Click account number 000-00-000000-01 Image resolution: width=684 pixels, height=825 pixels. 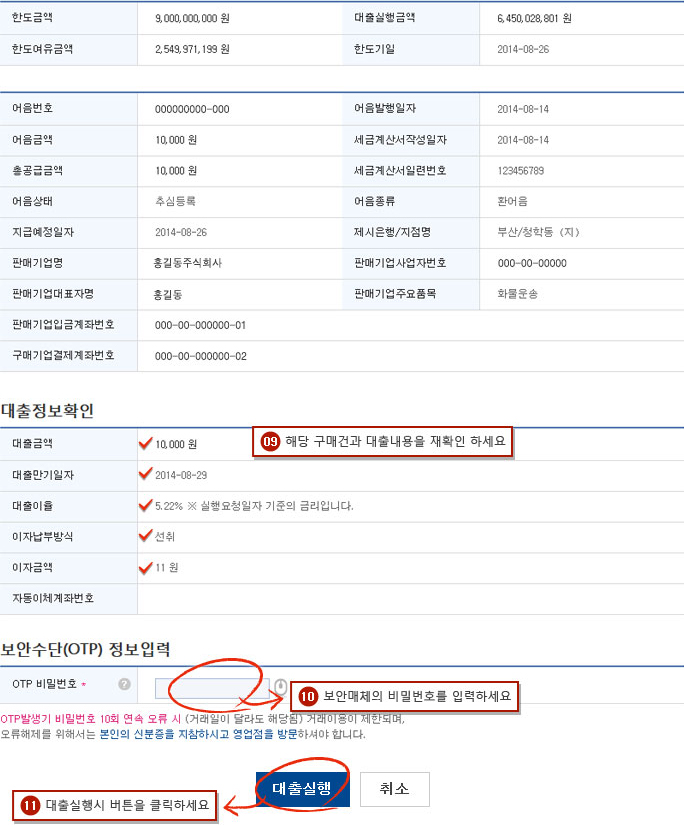[x=200, y=326]
